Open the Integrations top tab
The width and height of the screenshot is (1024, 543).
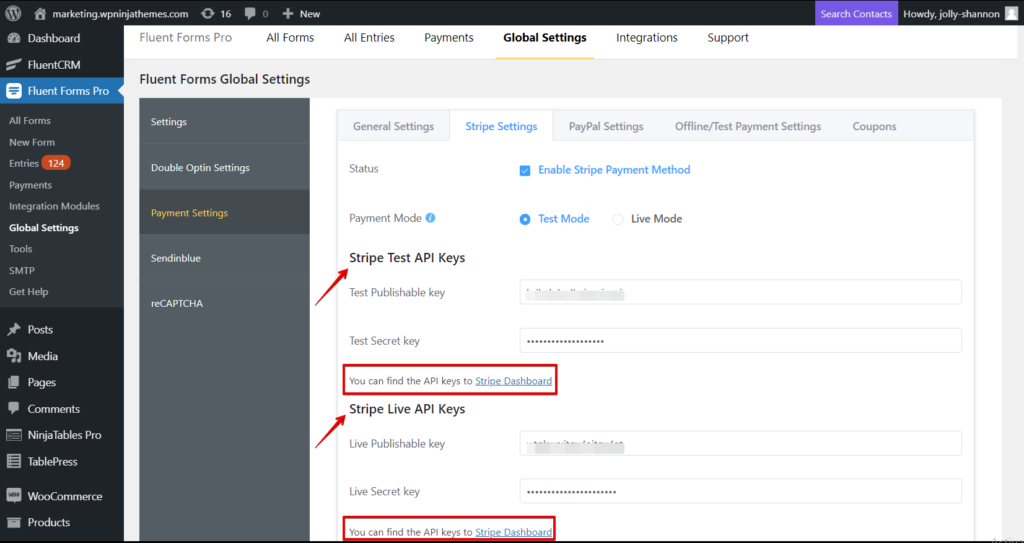[647, 38]
